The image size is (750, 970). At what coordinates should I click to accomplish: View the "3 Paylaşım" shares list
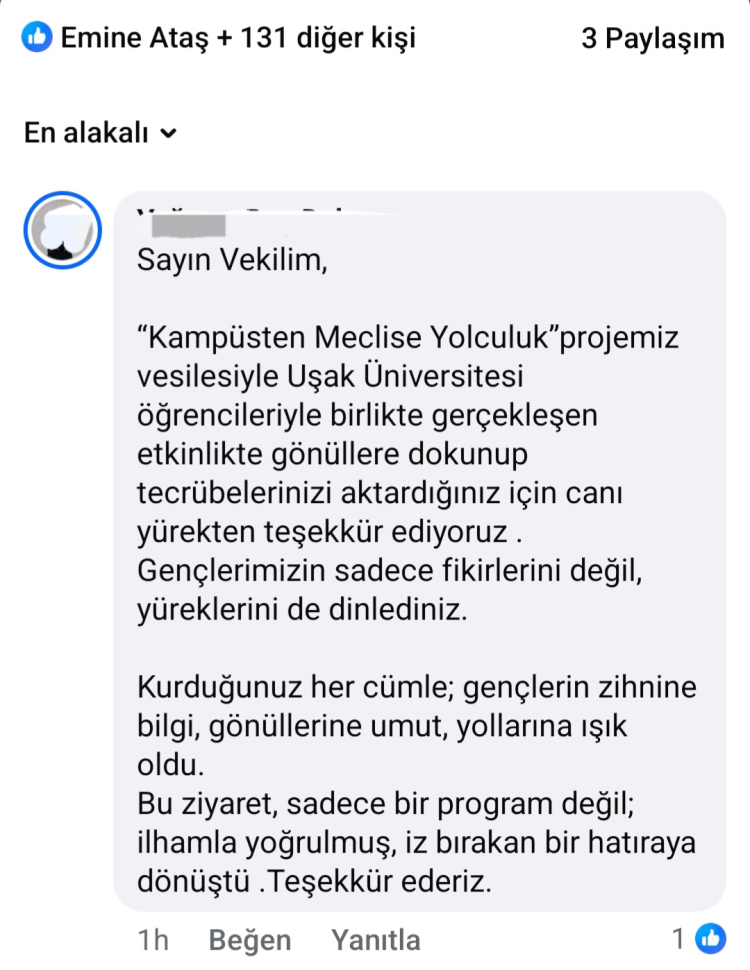click(652, 39)
